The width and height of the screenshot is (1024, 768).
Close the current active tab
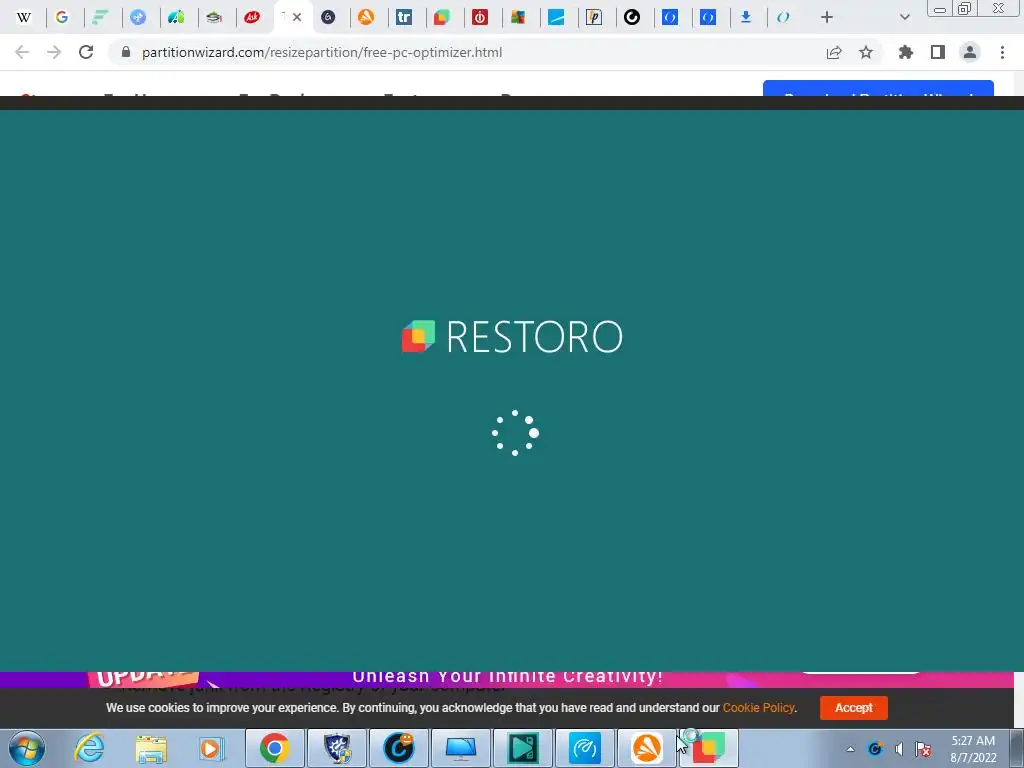pos(297,18)
